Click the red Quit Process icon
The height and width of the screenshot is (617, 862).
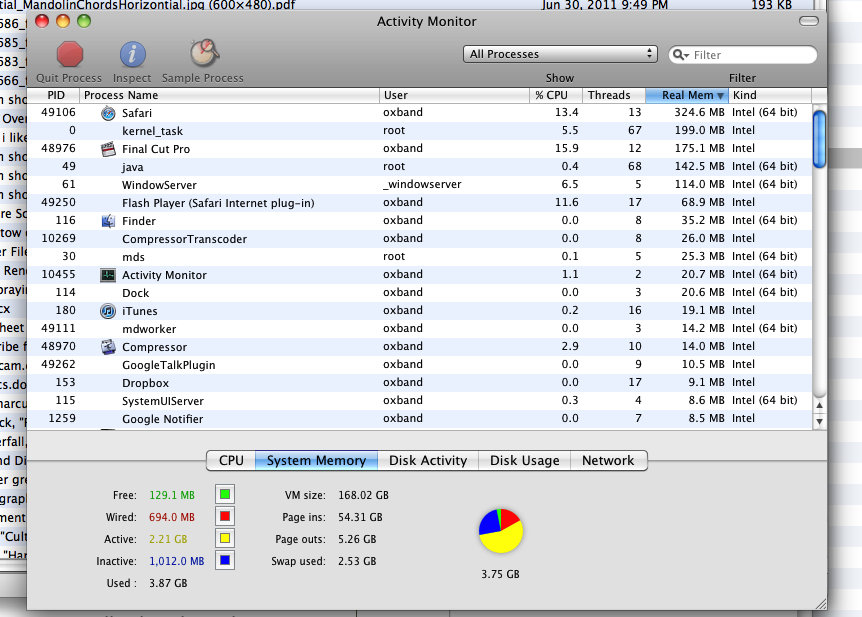coord(70,54)
